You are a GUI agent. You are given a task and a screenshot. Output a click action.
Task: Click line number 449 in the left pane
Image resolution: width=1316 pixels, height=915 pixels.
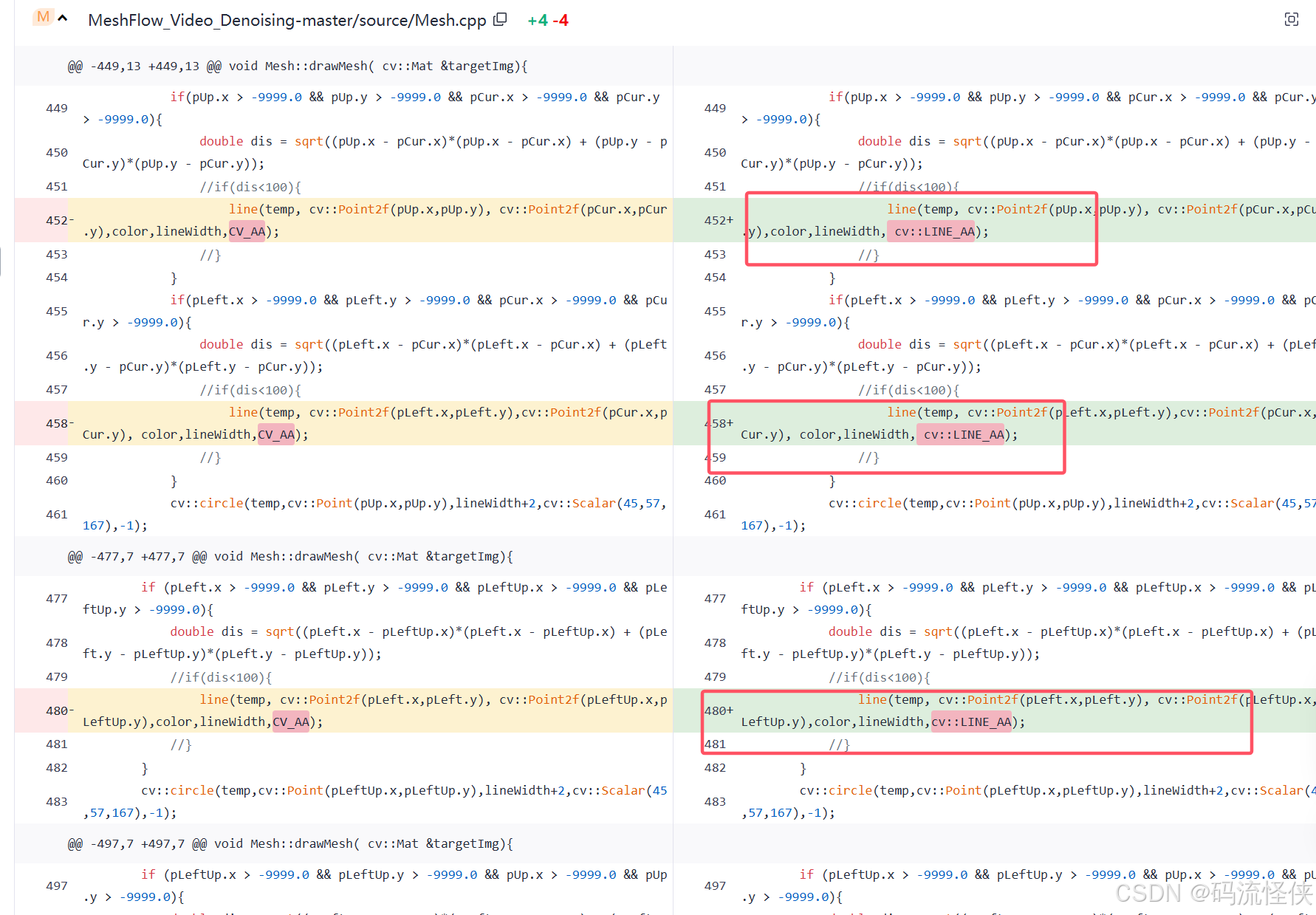(57, 108)
